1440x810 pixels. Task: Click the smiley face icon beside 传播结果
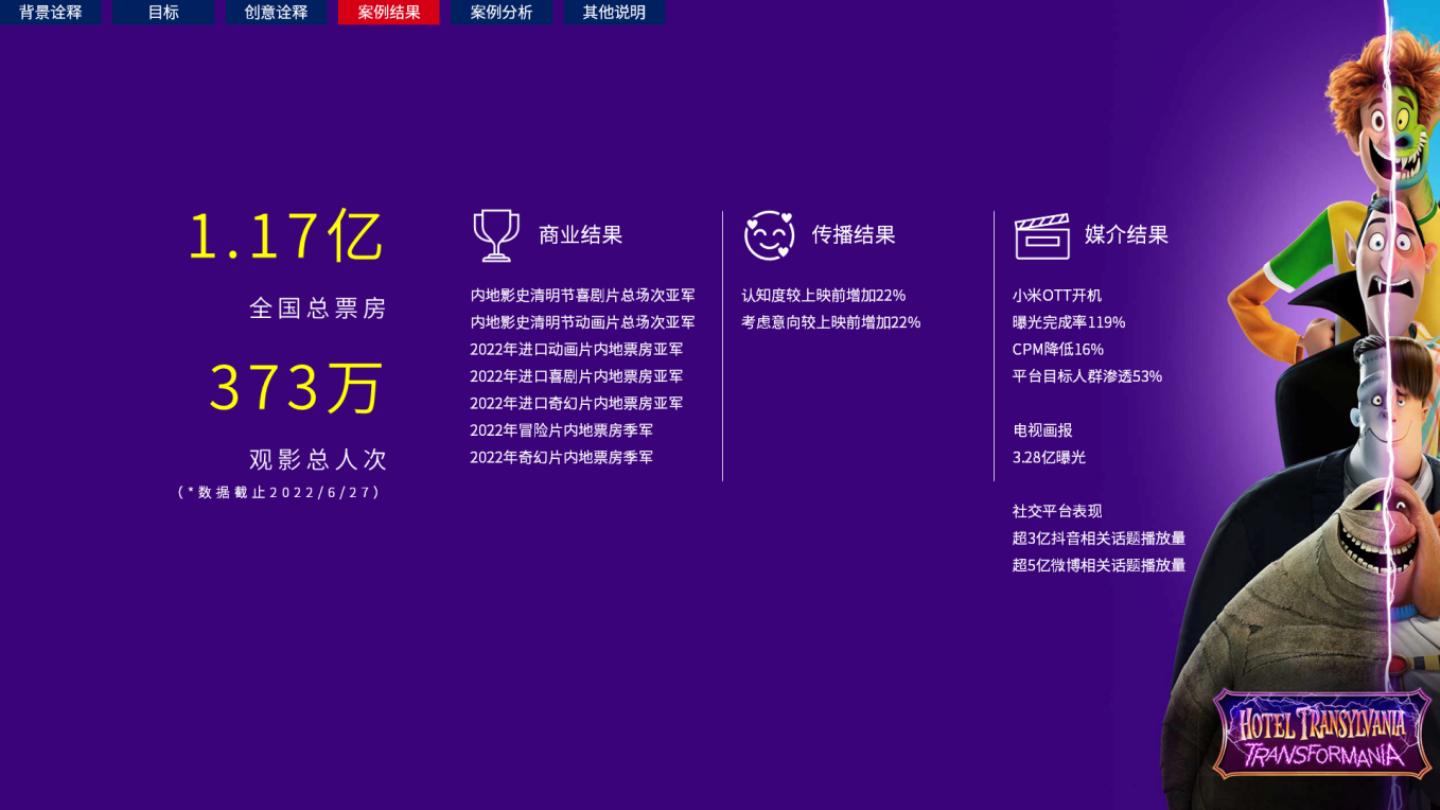pyautogui.click(x=769, y=235)
